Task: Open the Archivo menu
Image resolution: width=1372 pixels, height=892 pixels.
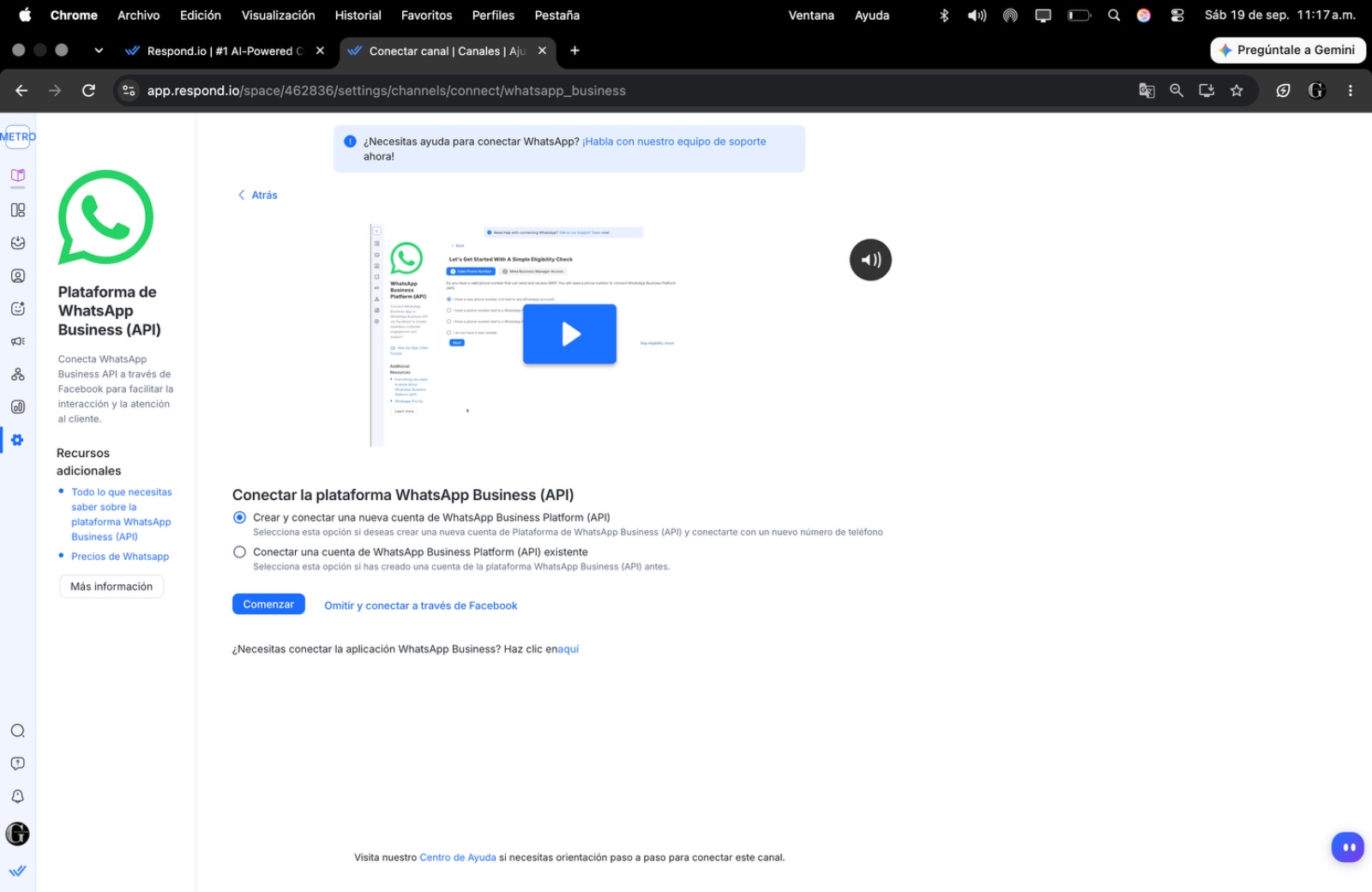Action: click(139, 15)
